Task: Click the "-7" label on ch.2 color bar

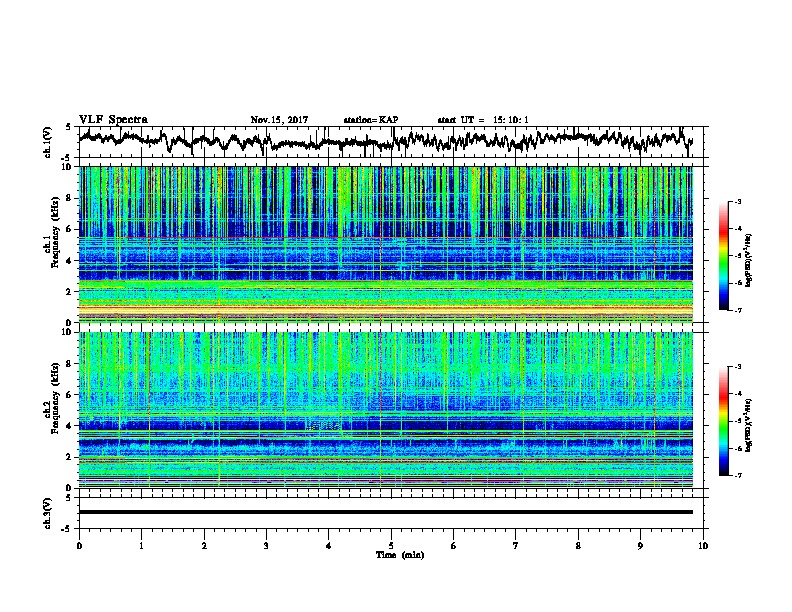Action: [x=737, y=475]
